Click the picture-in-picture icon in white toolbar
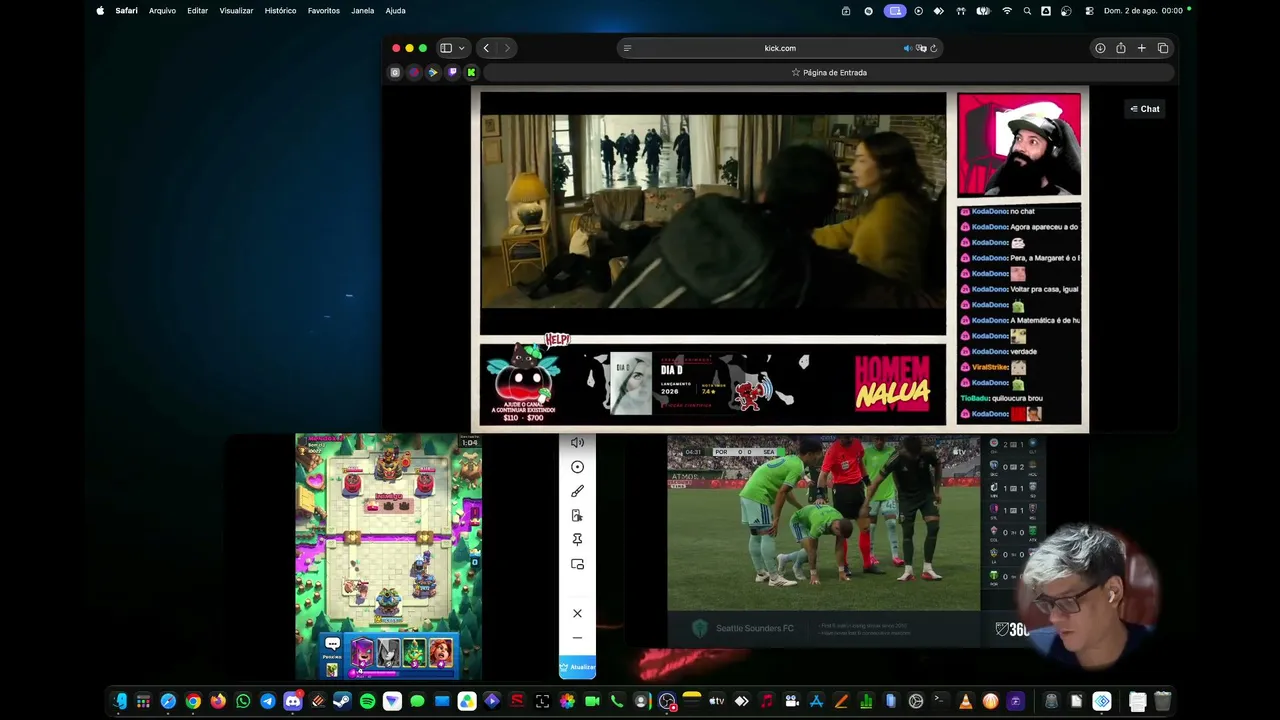1280x720 pixels. coord(577,564)
